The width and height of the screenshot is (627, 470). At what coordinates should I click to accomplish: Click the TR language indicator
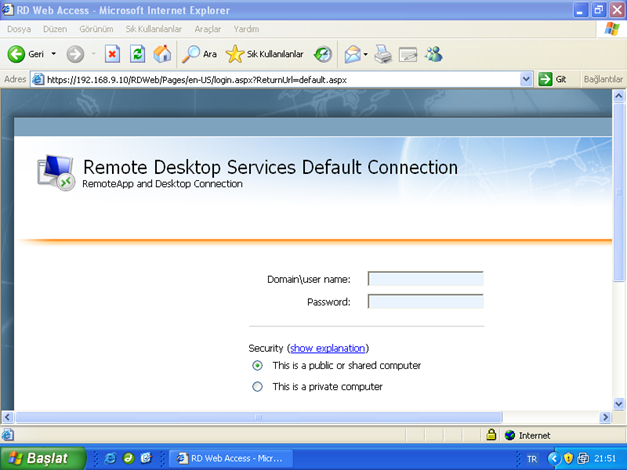click(532, 459)
